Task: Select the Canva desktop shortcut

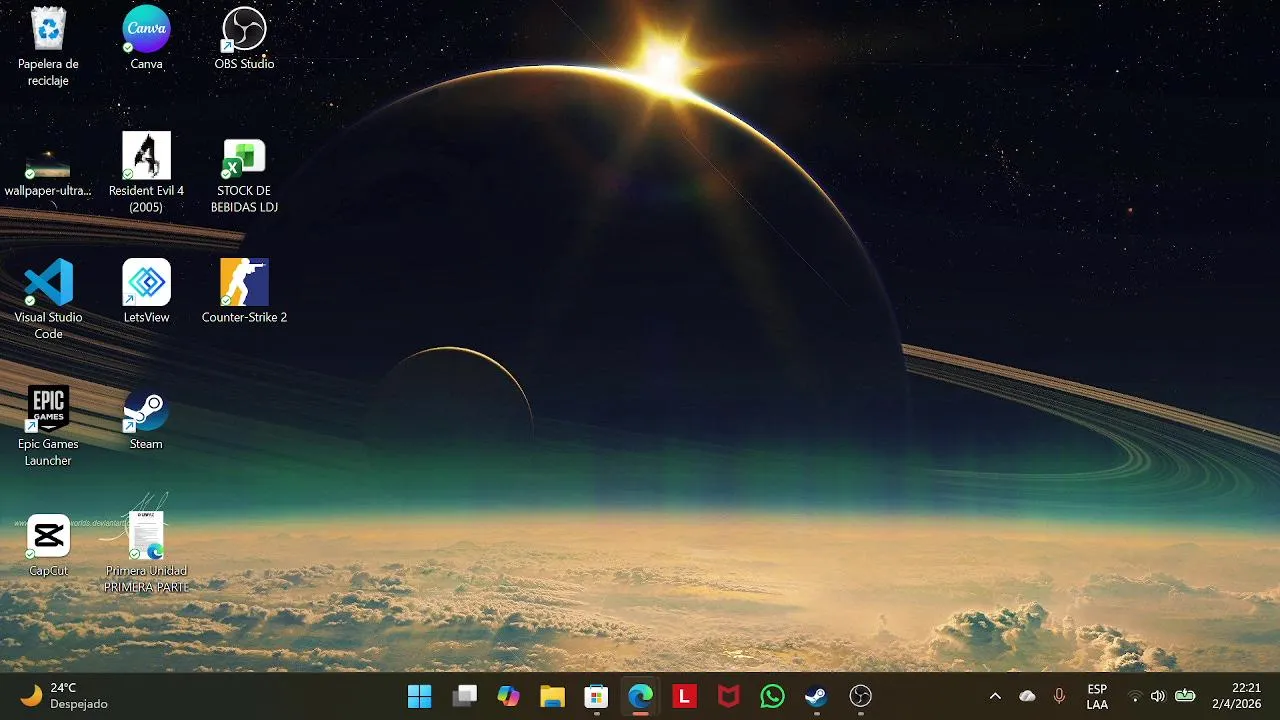Action: [146, 38]
